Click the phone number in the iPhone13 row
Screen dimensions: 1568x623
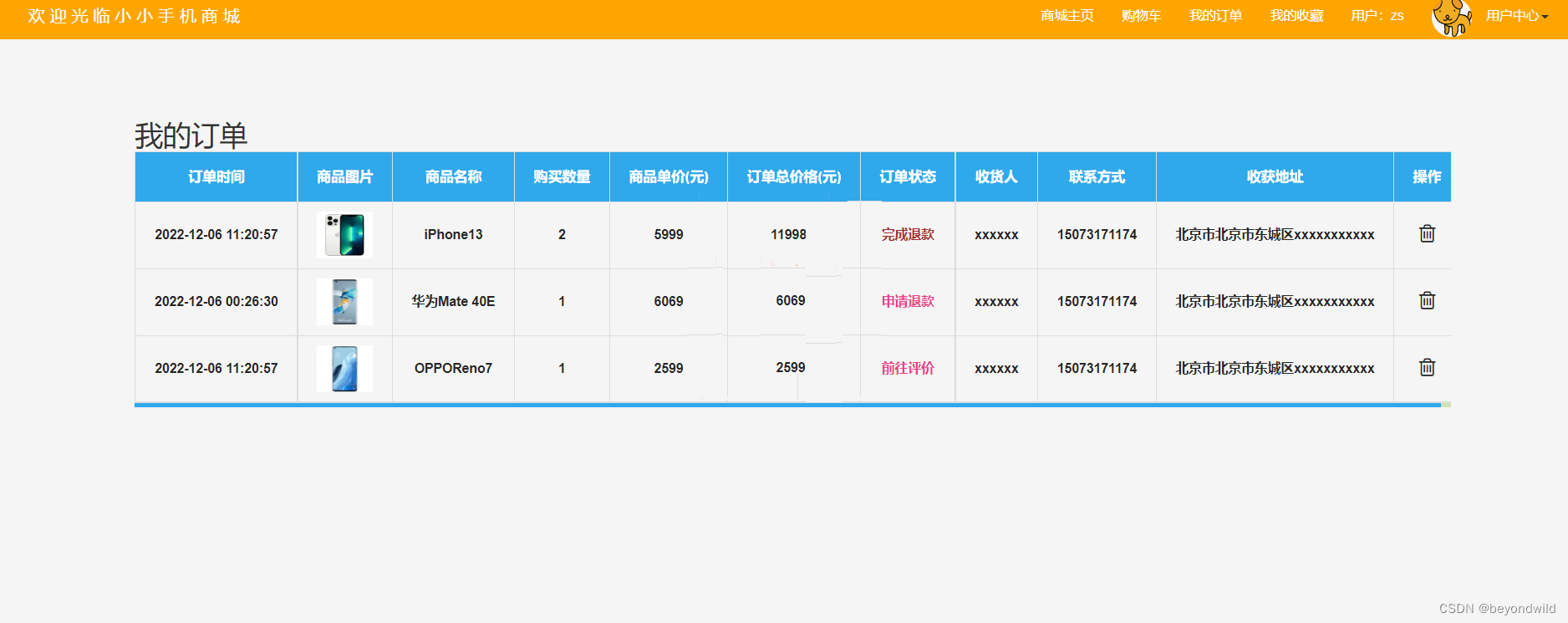[1097, 235]
